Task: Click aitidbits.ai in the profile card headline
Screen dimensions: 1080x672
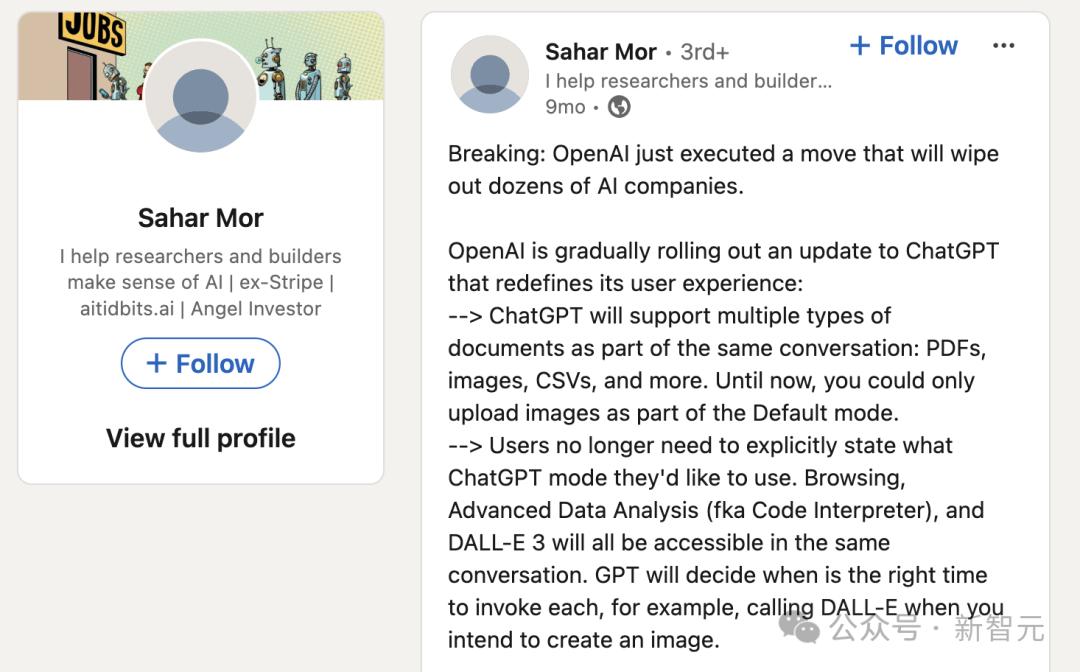Action: pyautogui.click(x=125, y=308)
